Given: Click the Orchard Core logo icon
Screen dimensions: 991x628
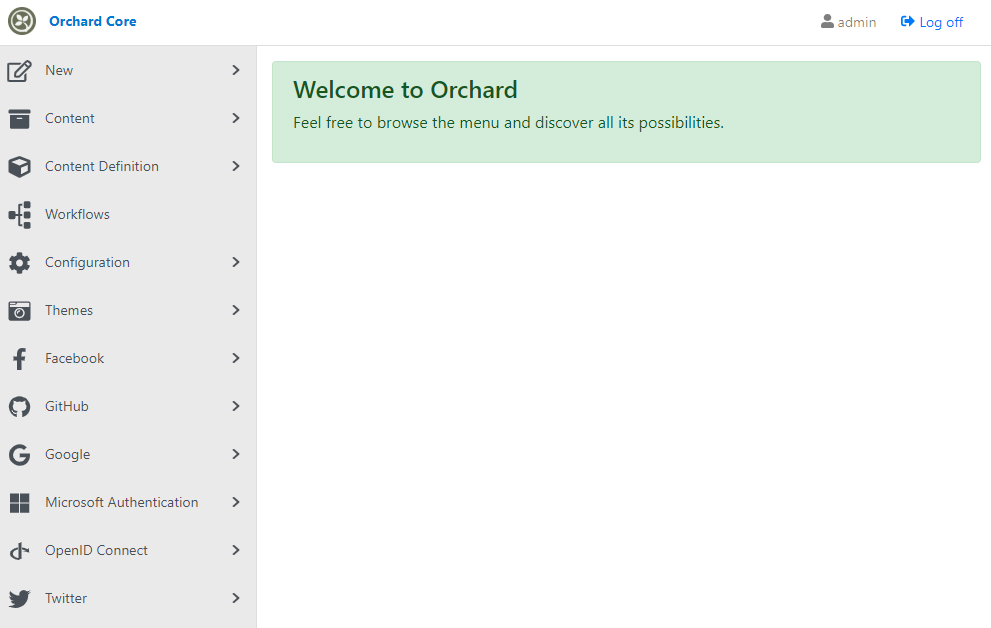Looking at the screenshot, I should point(21,21).
